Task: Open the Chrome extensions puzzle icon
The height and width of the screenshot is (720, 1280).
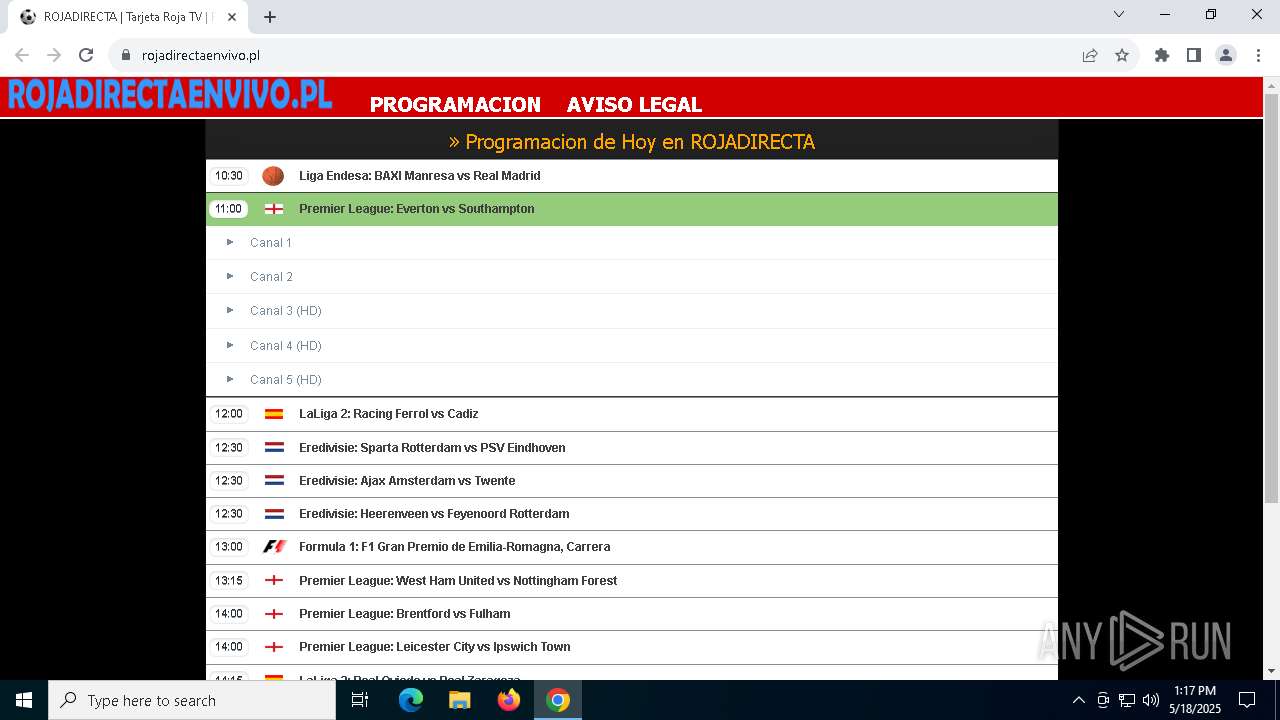Action: click(1162, 55)
